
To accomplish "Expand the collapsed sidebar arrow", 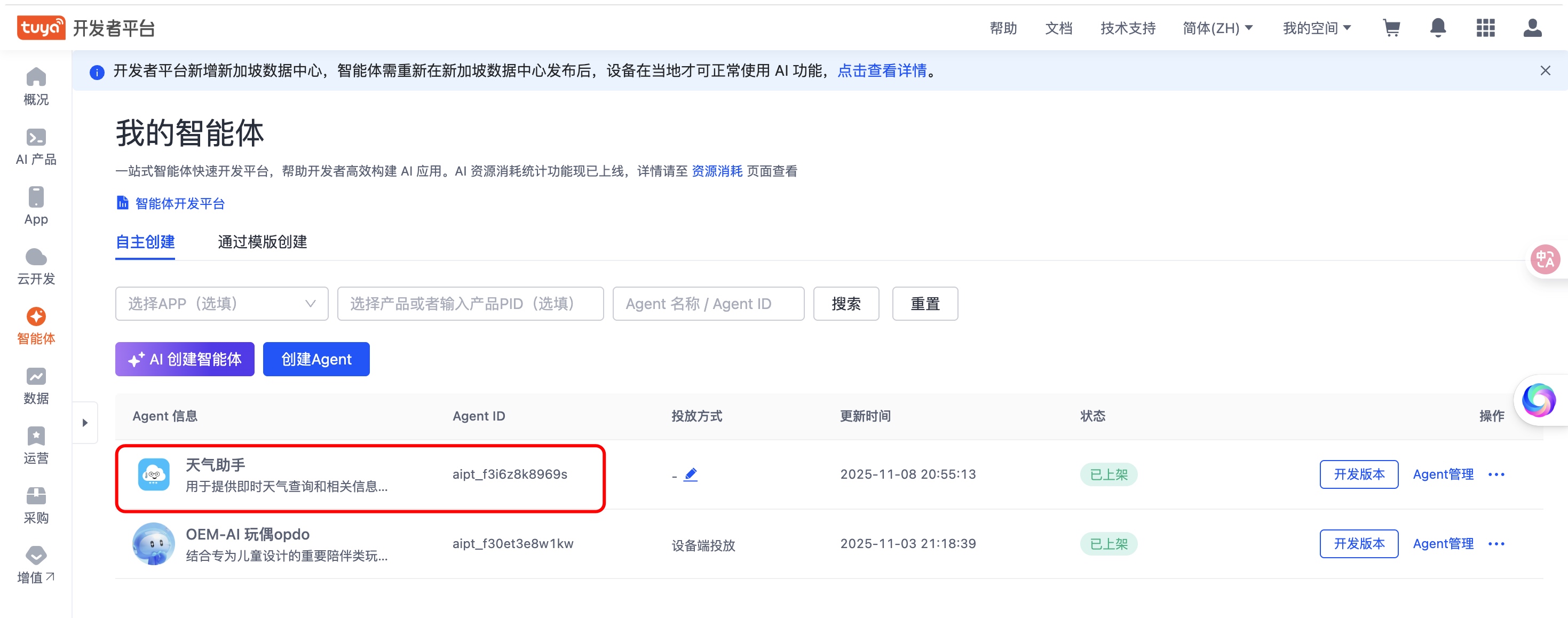I will tap(85, 423).
